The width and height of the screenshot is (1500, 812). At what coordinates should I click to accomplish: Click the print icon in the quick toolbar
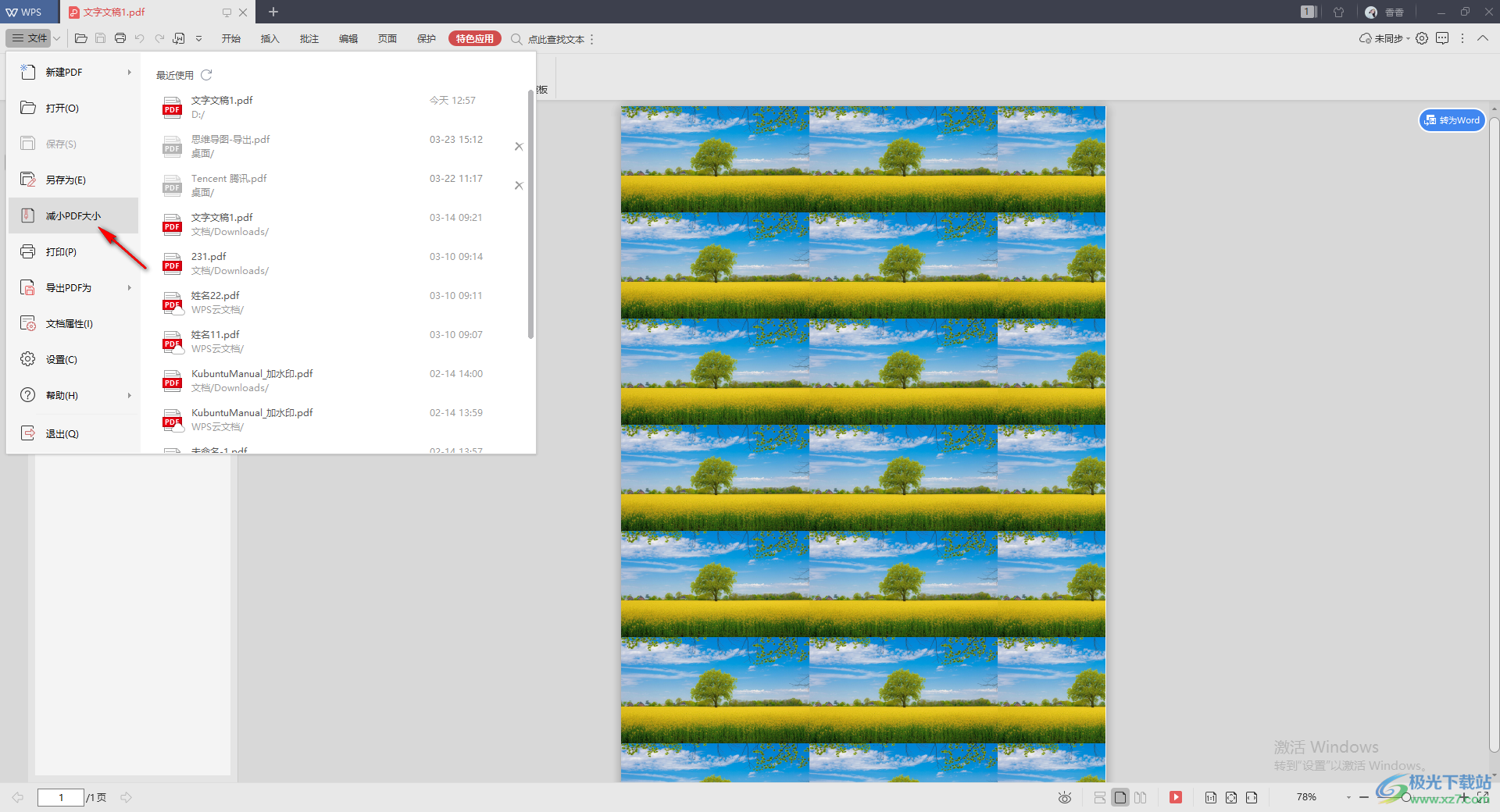click(120, 38)
